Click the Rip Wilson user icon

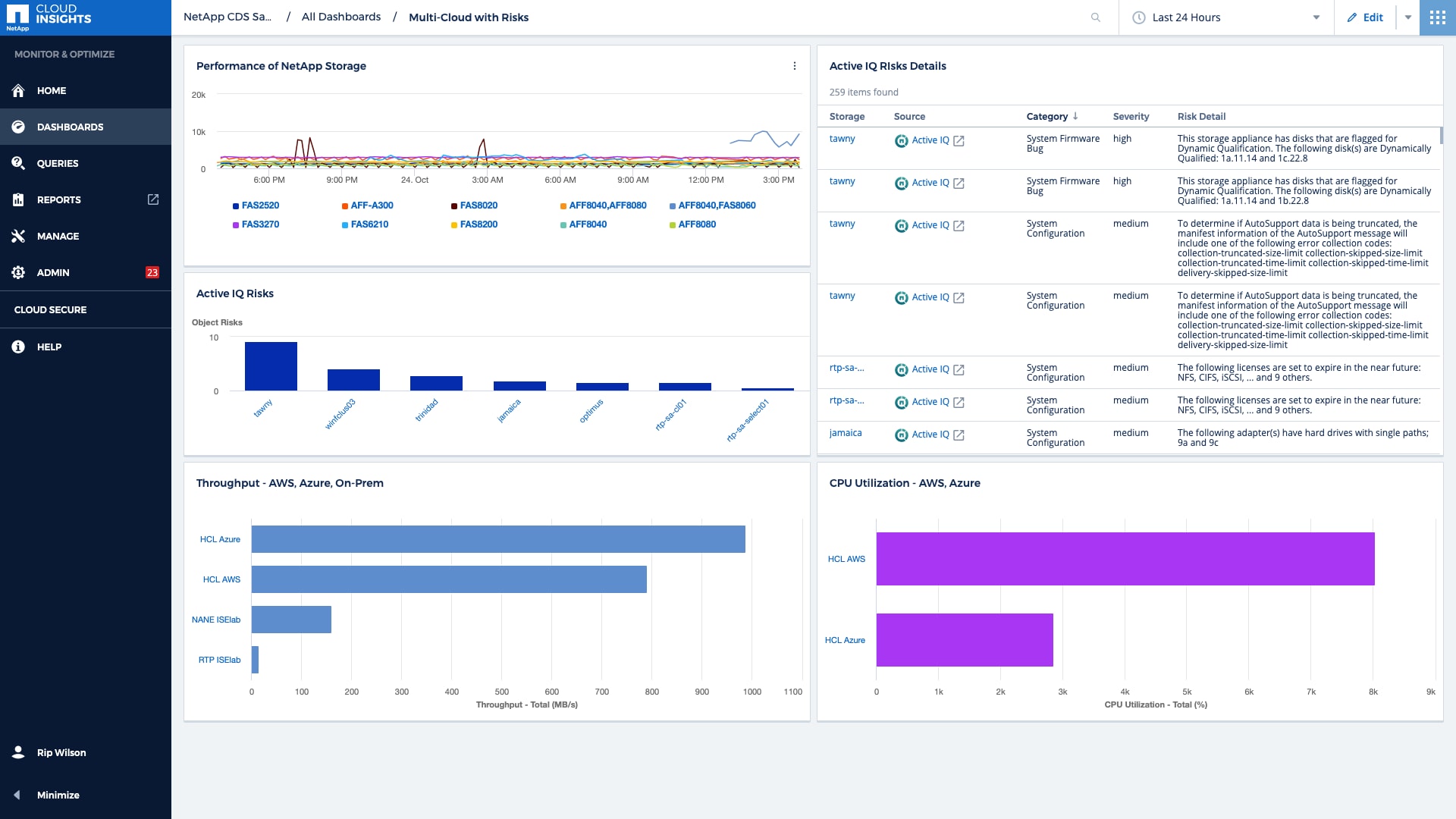(x=18, y=752)
